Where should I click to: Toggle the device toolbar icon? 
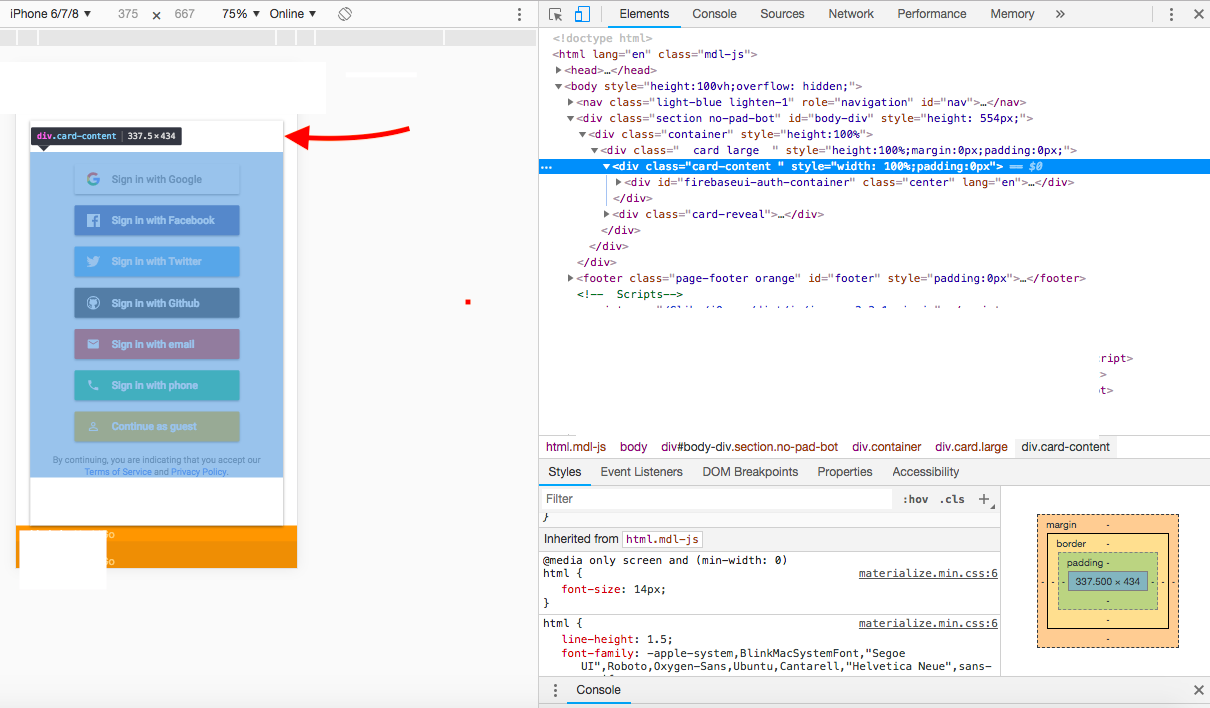coord(582,14)
